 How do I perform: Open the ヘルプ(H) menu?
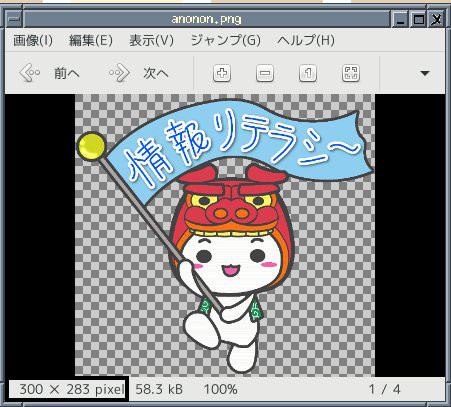pos(306,41)
